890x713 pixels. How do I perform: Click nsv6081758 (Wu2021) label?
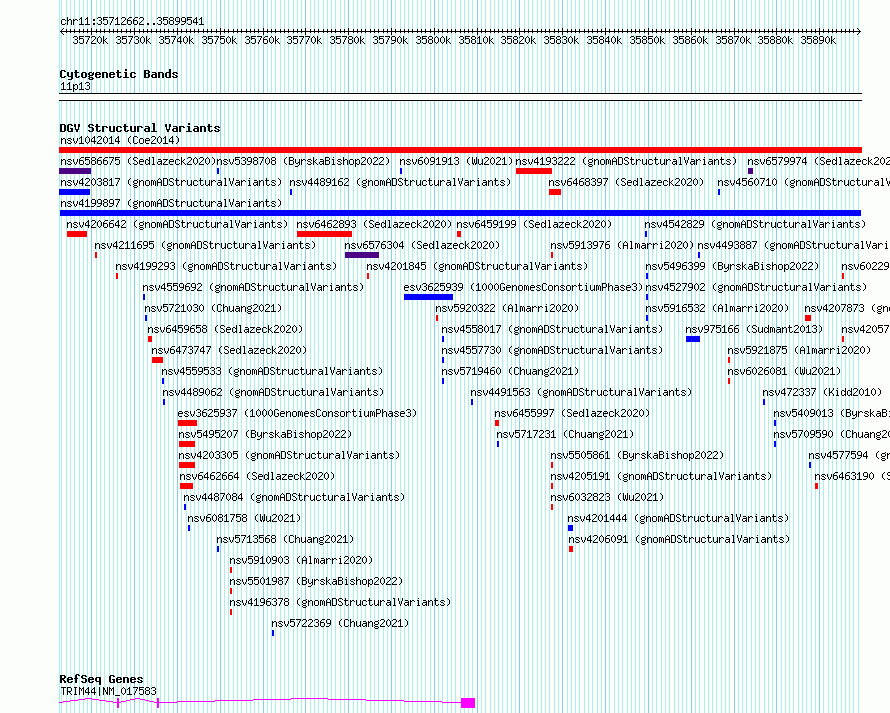244,518
